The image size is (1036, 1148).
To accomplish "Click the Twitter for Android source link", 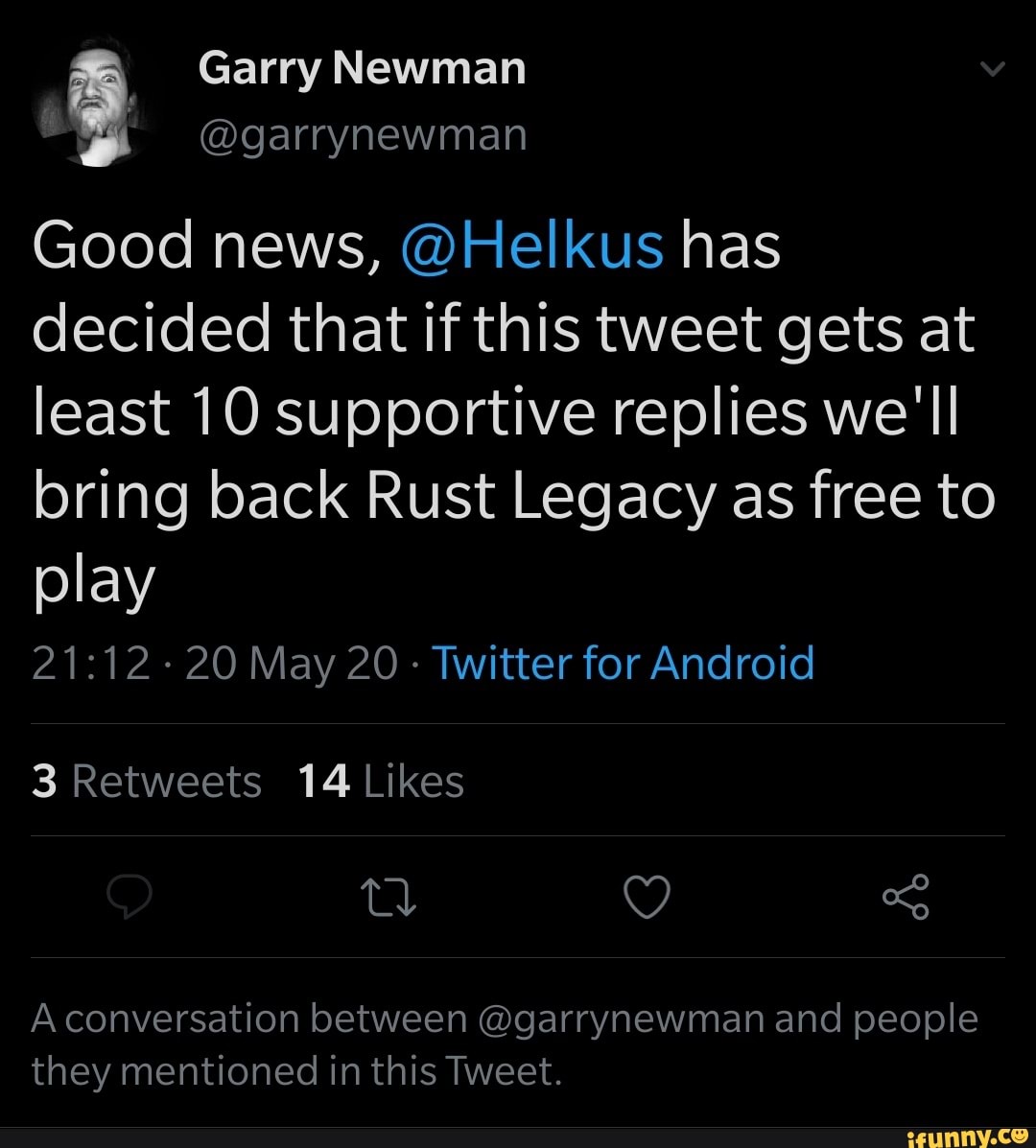I will (x=624, y=664).
